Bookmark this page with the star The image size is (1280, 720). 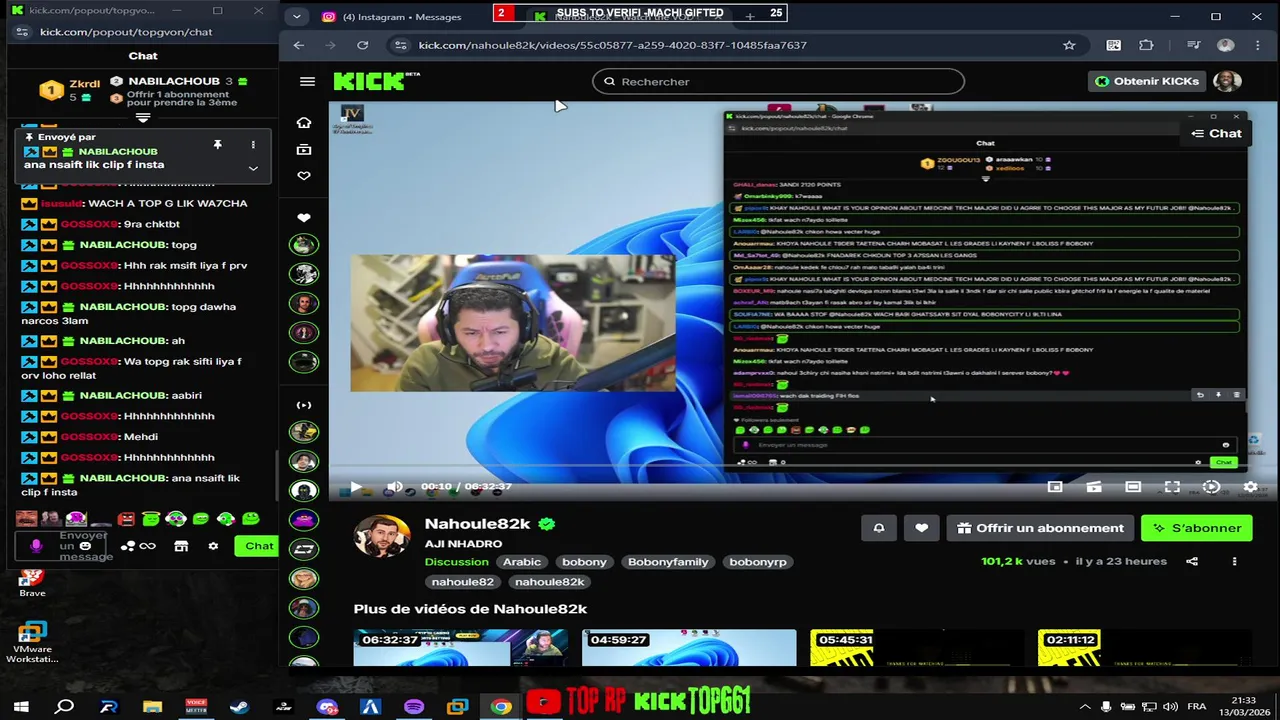[1069, 45]
